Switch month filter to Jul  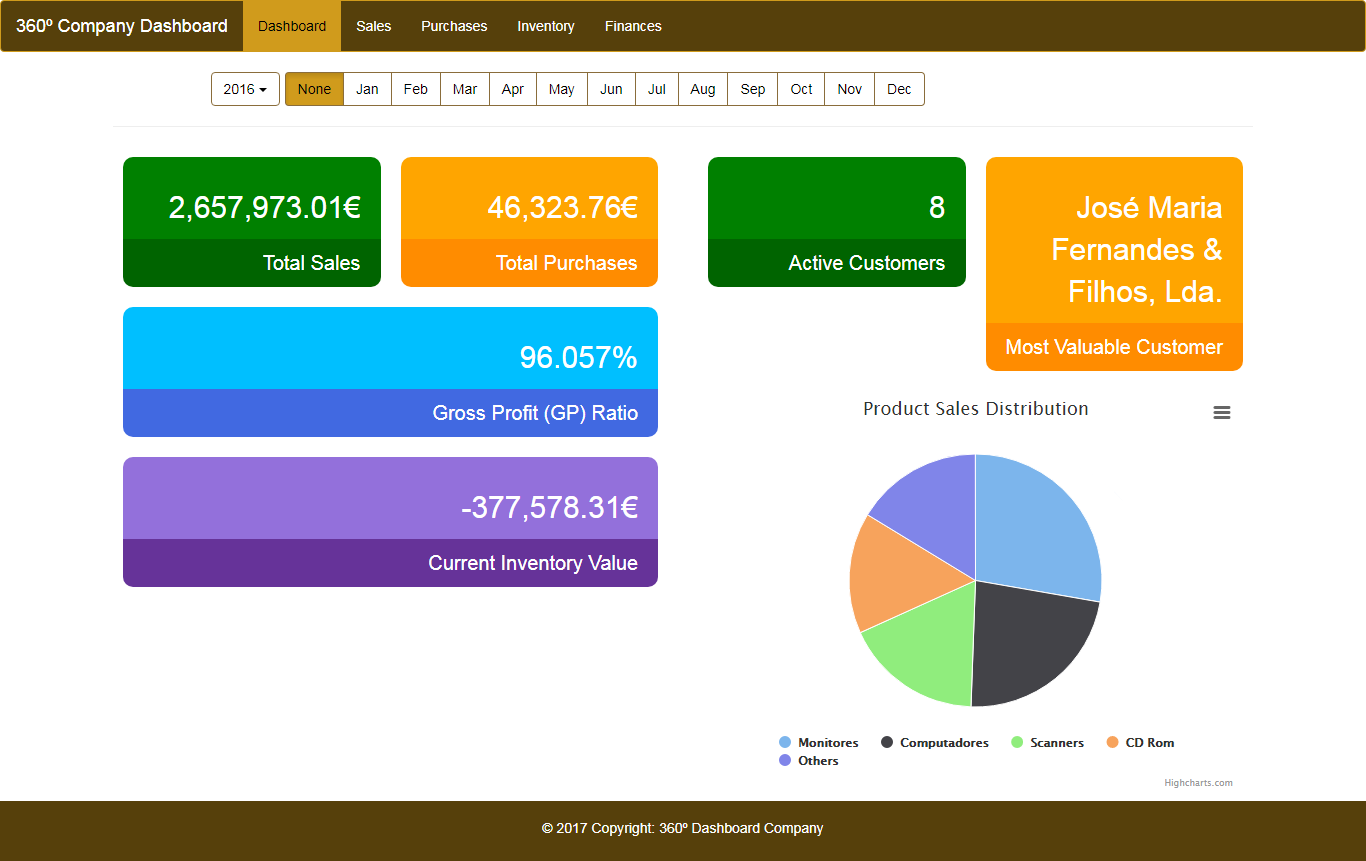(657, 89)
